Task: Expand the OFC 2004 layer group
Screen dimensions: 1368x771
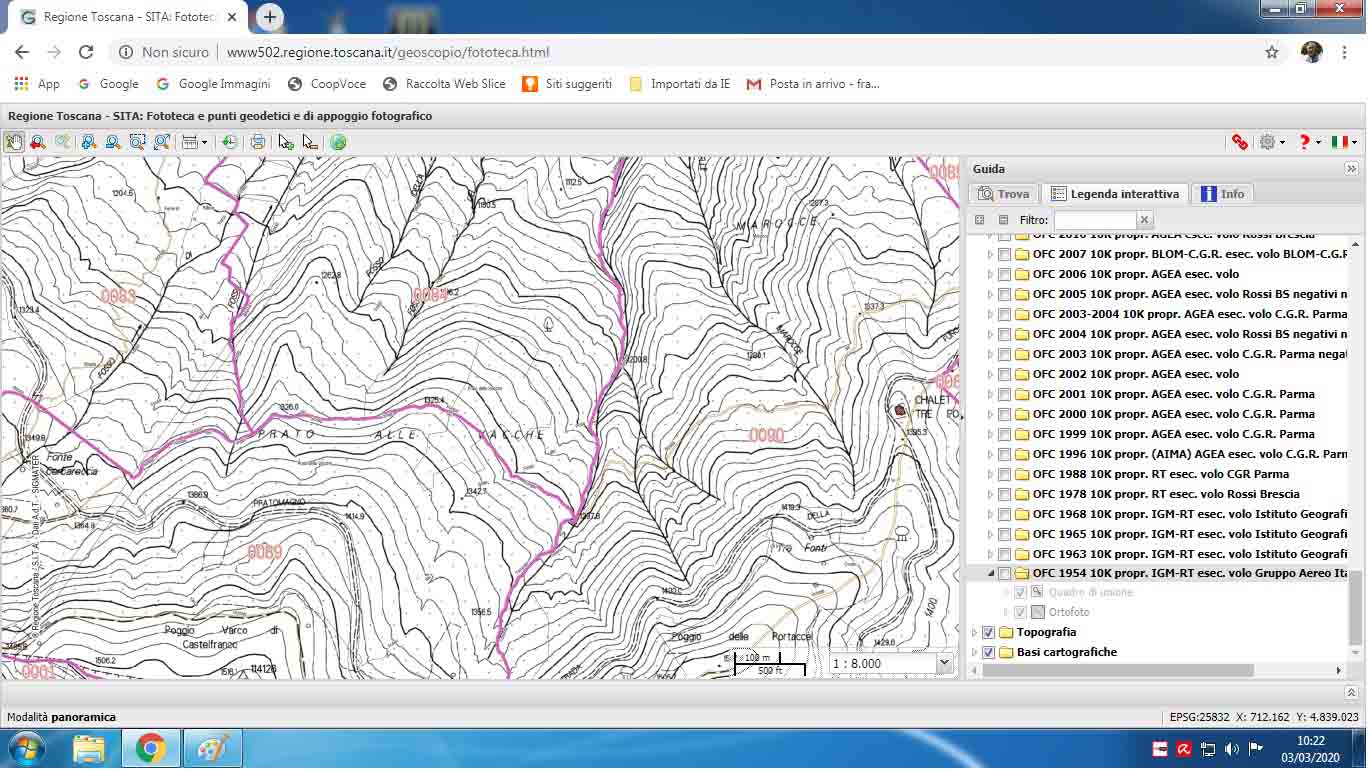Action: pos(991,334)
